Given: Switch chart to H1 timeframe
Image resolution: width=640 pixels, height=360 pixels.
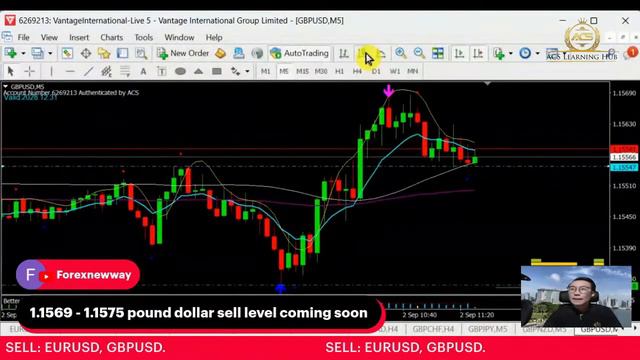Looking at the screenshot, I should tap(339, 71).
